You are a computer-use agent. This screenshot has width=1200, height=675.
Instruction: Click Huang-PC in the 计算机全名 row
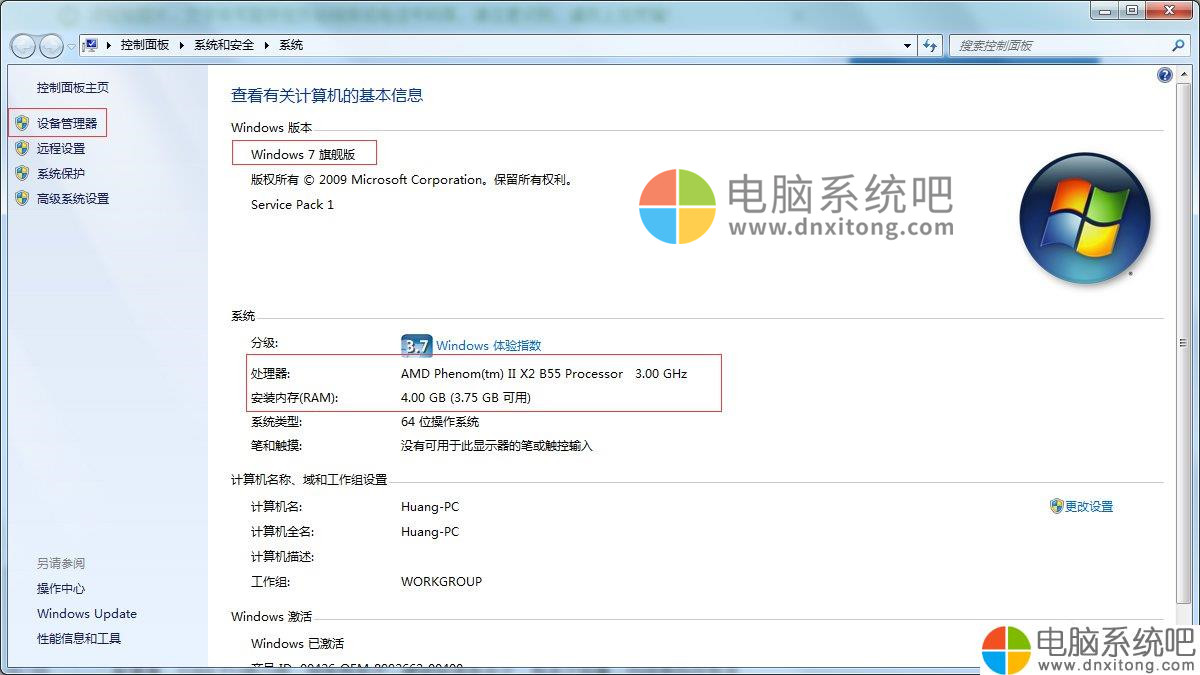430,531
